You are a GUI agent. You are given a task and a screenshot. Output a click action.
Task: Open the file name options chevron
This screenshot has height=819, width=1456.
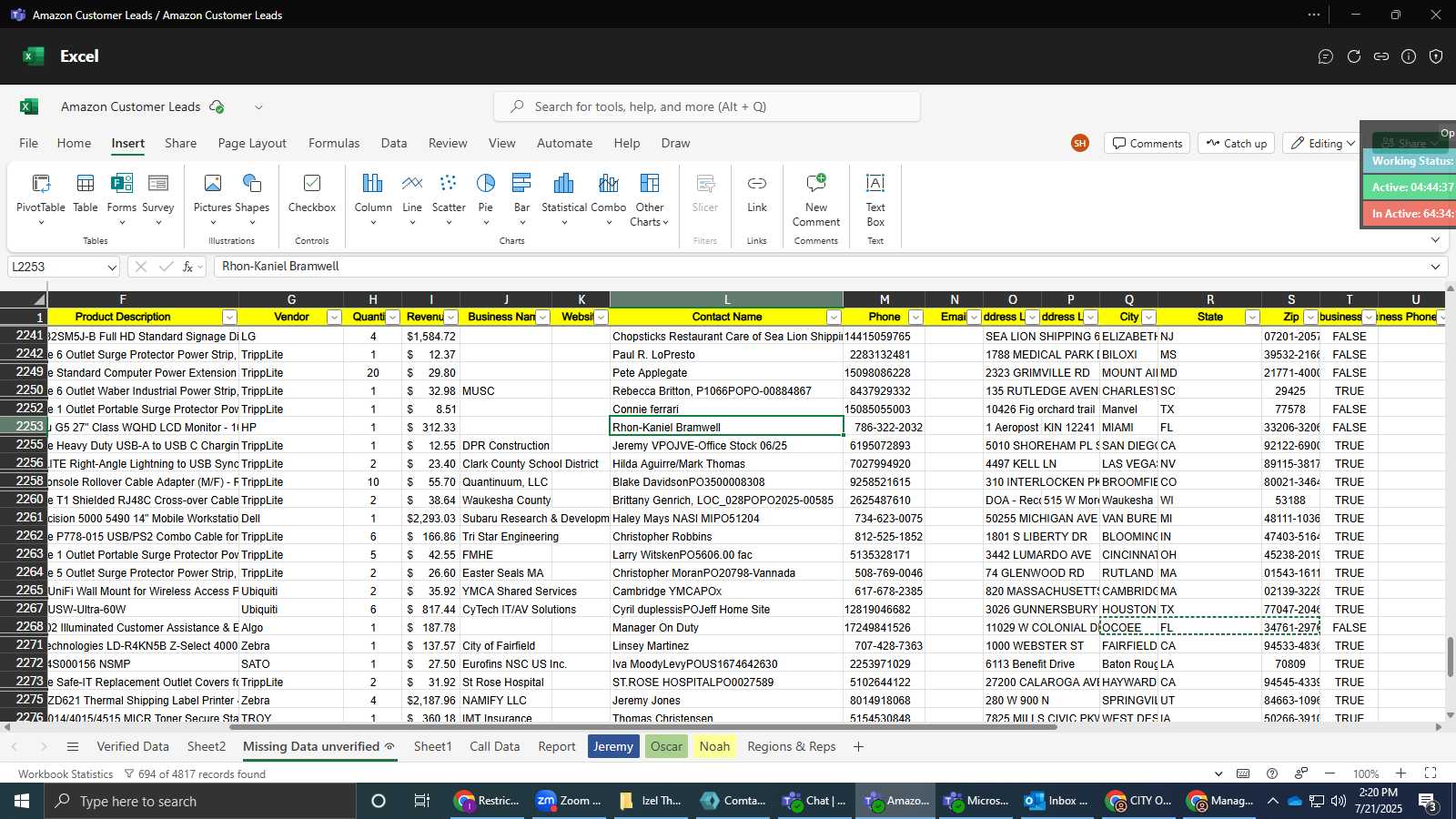[x=258, y=106]
